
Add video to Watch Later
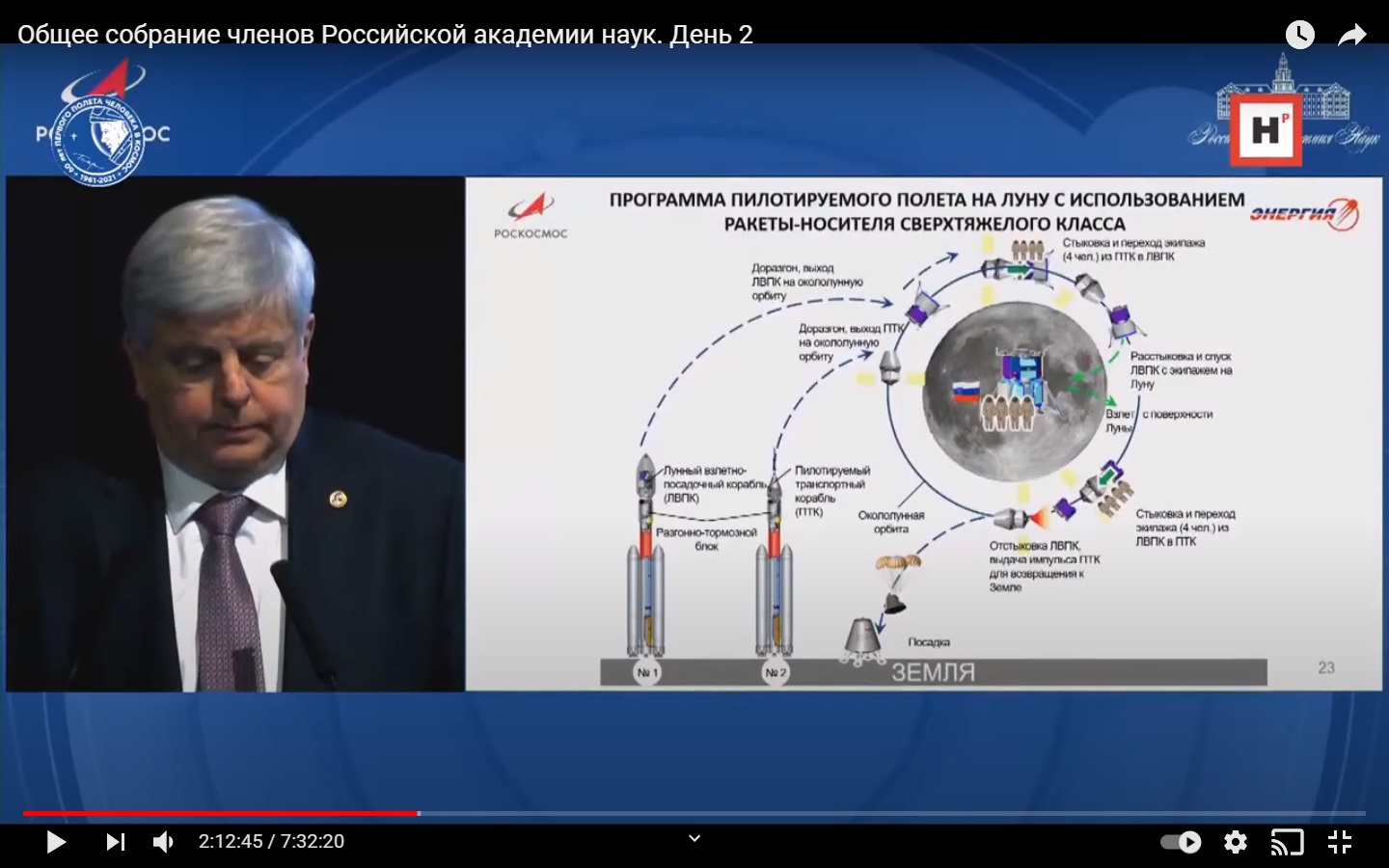point(1300,36)
